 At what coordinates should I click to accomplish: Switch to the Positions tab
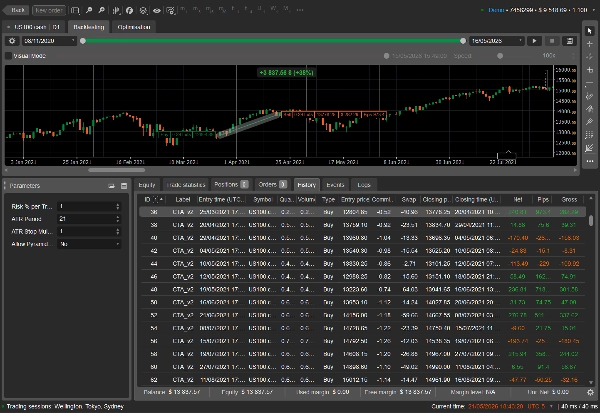click(231, 184)
